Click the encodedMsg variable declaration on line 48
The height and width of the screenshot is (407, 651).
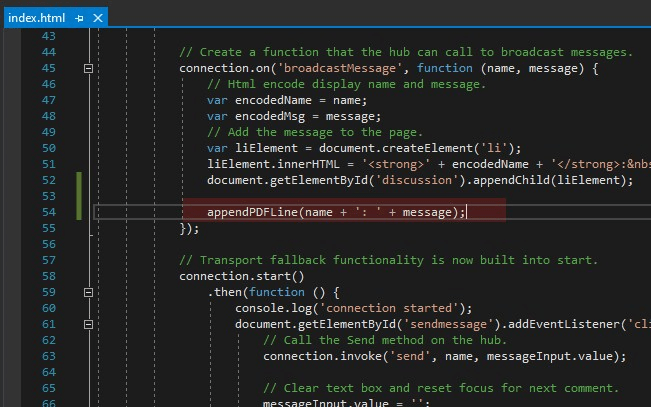[x=294, y=116]
